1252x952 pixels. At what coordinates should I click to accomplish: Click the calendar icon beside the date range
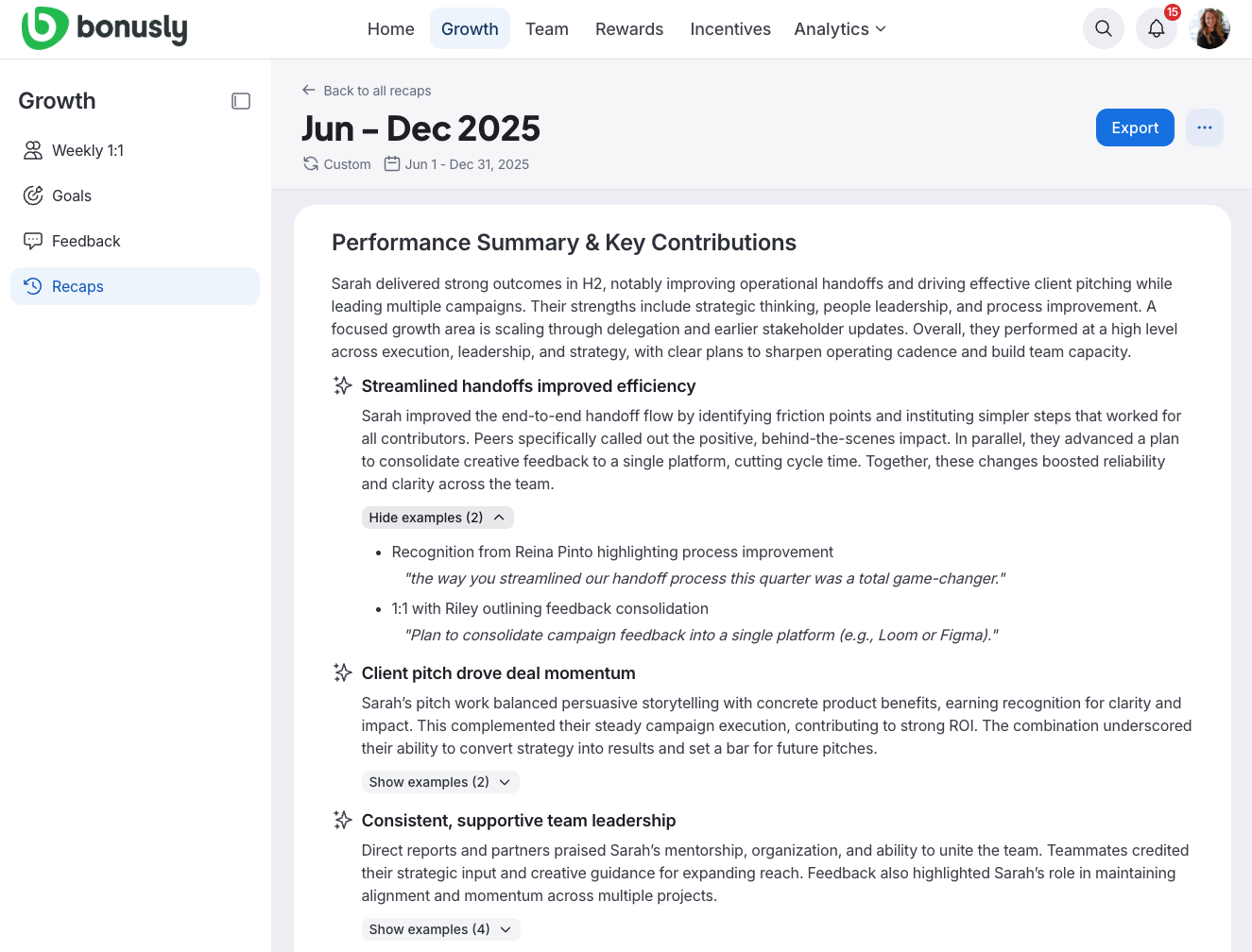point(392,163)
